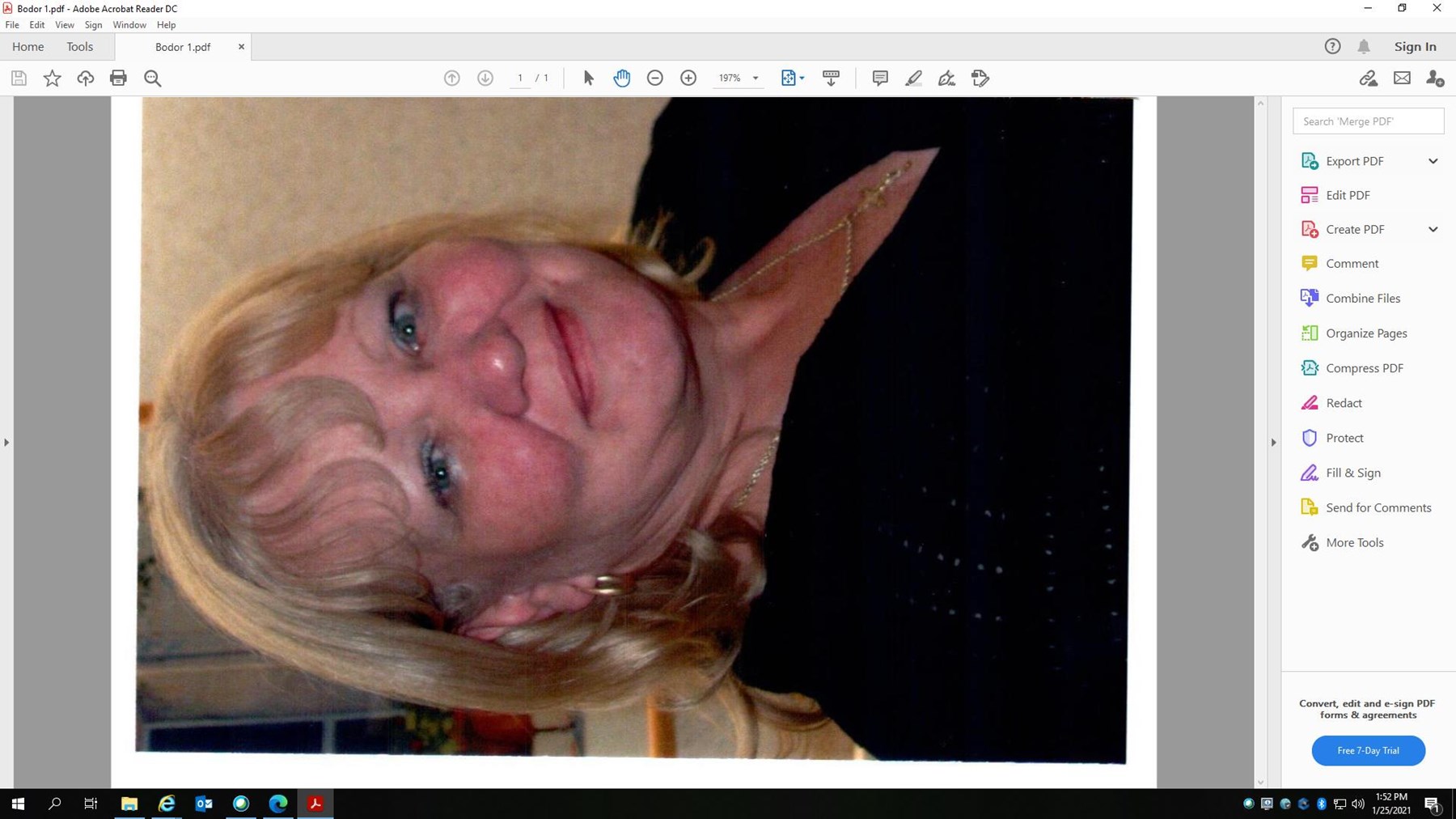Click the find text magnifier icon

tap(152, 79)
